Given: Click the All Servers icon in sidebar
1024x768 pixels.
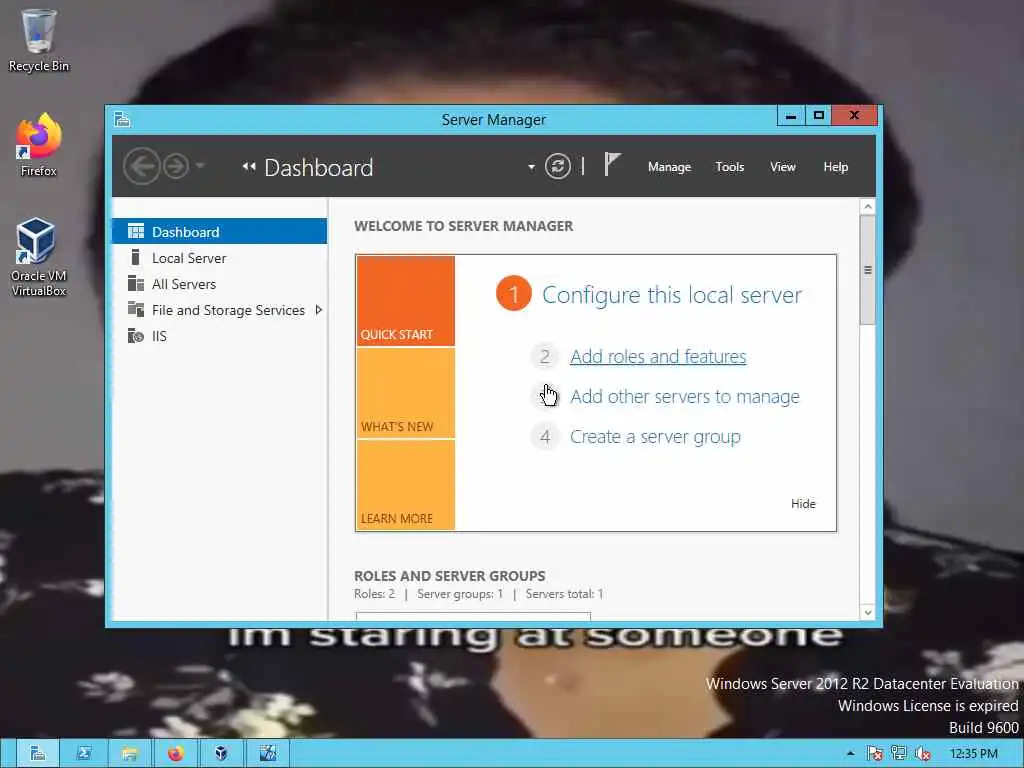Looking at the screenshot, I should (136, 283).
